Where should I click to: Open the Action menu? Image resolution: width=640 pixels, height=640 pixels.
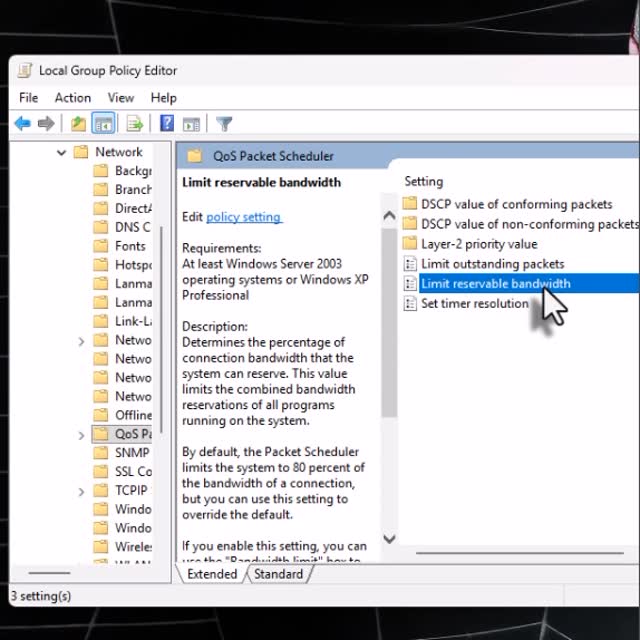[73, 98]
